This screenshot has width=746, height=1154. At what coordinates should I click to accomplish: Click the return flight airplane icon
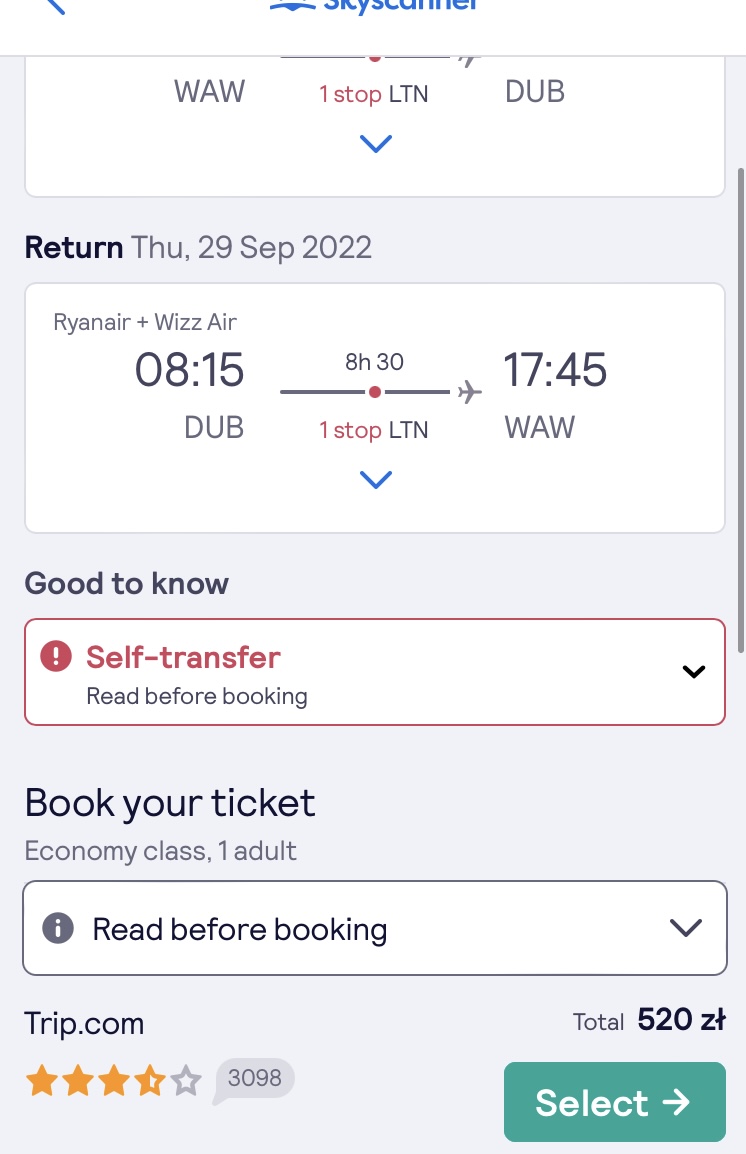click(x=469, y=392)
